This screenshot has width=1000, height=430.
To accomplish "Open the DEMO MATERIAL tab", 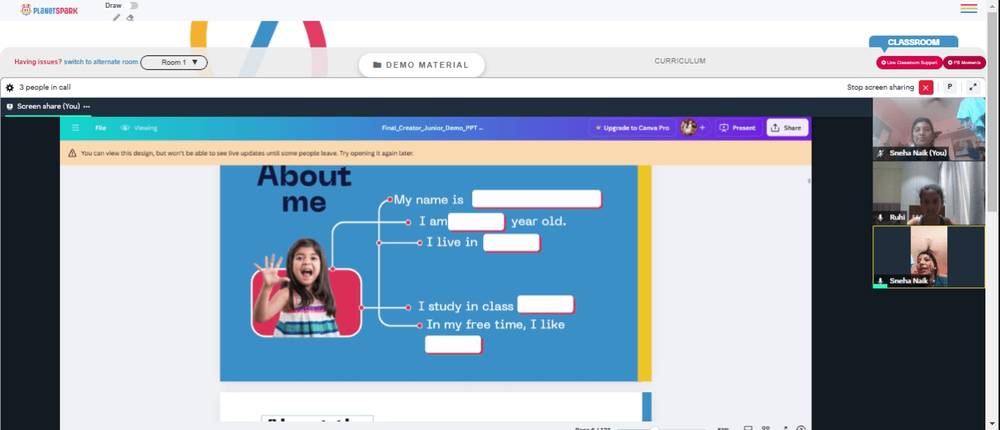I will click(422, 65).
